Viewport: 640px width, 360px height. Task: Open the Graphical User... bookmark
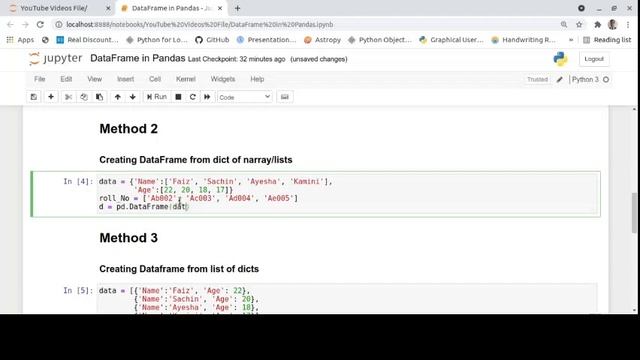click(452, 40)
